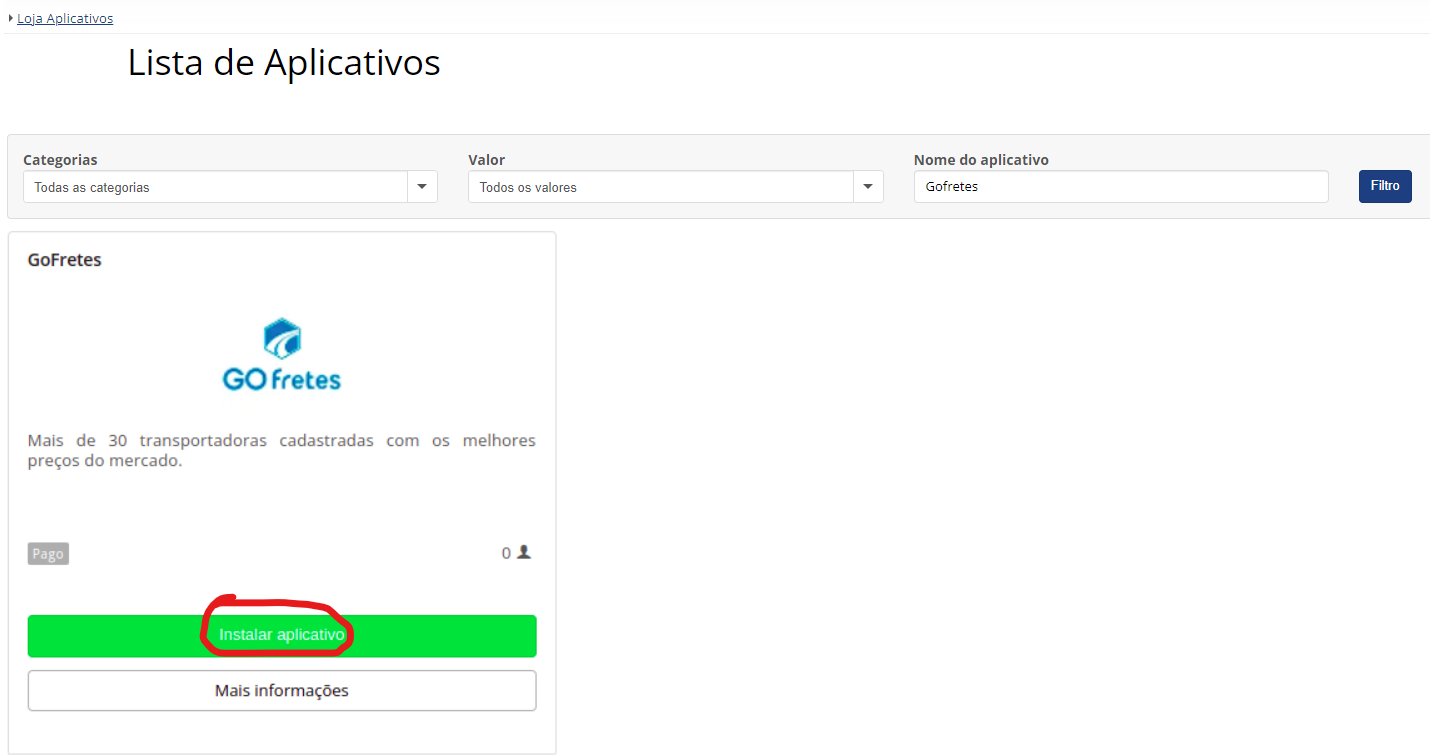
Task: Click the Categorias field label
Action: pyautogui.click(x=60, y=160)
